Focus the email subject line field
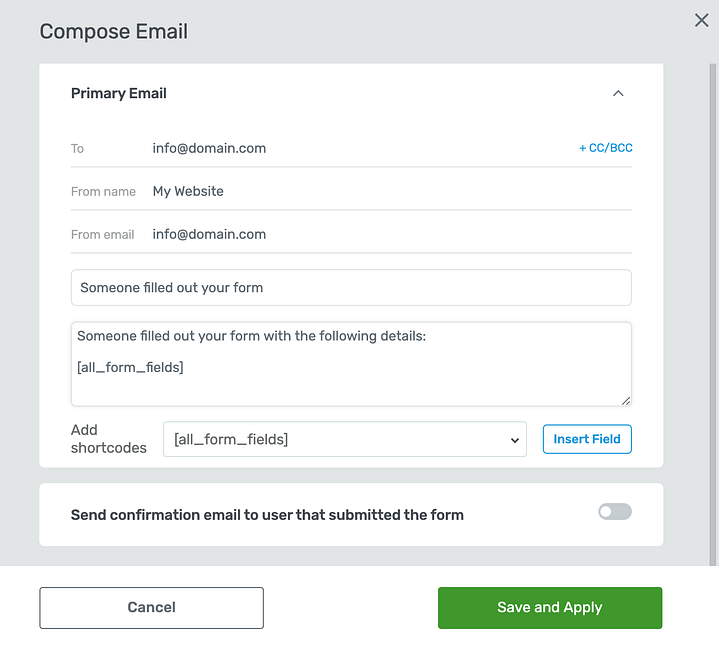Viewport: 719px width, 647px height. (x=351, y=287)
